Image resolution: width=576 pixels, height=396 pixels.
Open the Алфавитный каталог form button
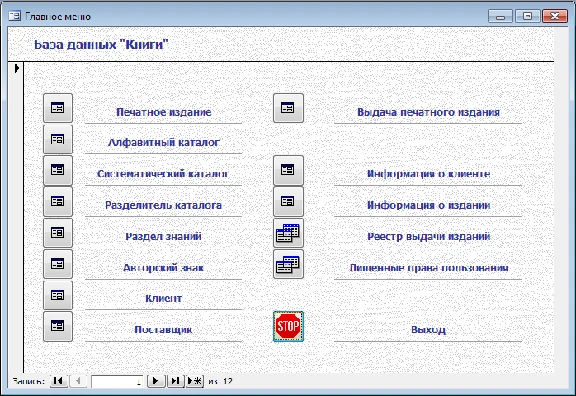pyautogui.click(x=58, y=139)
